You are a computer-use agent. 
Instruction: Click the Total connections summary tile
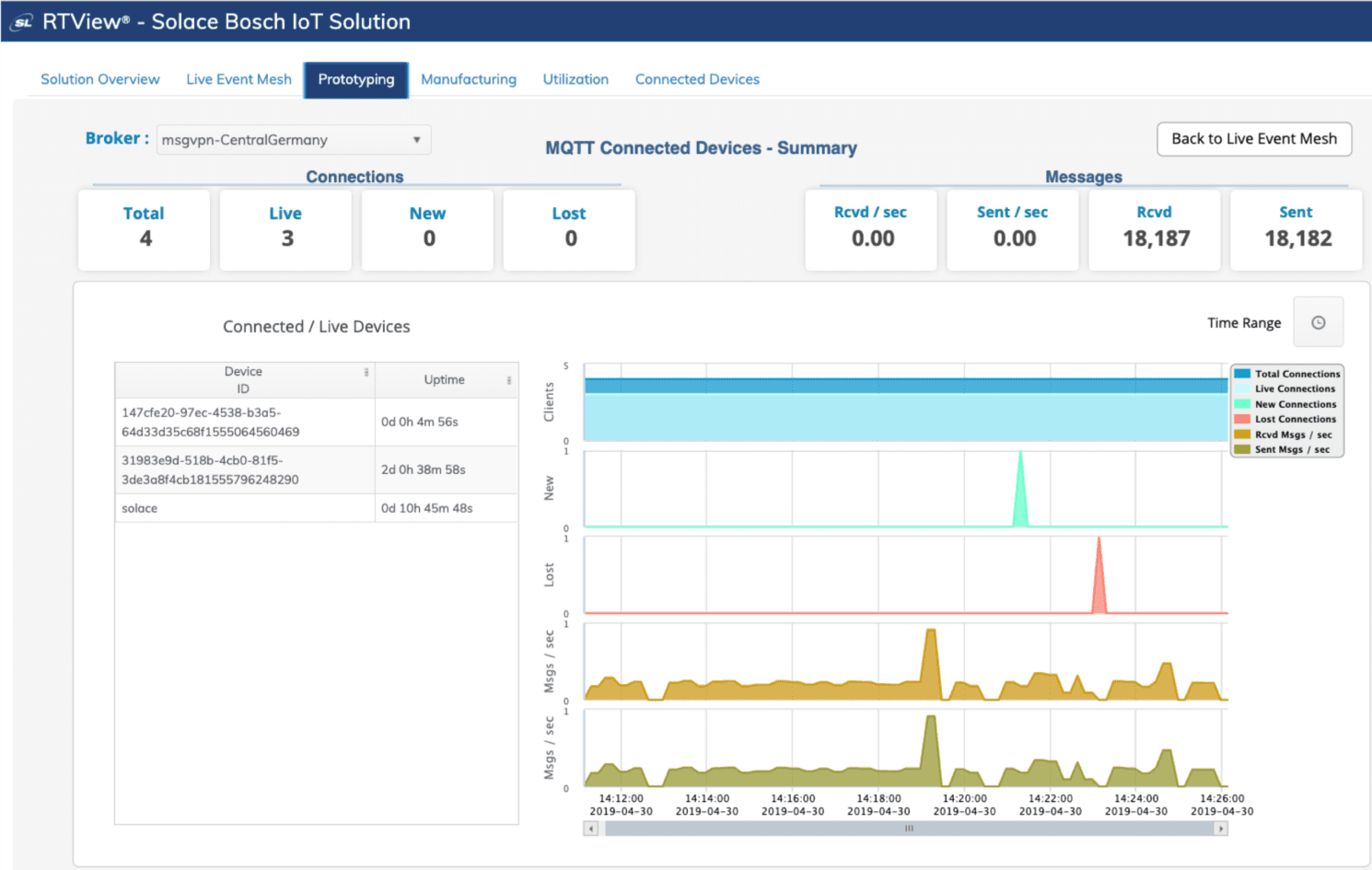[144, 229]
